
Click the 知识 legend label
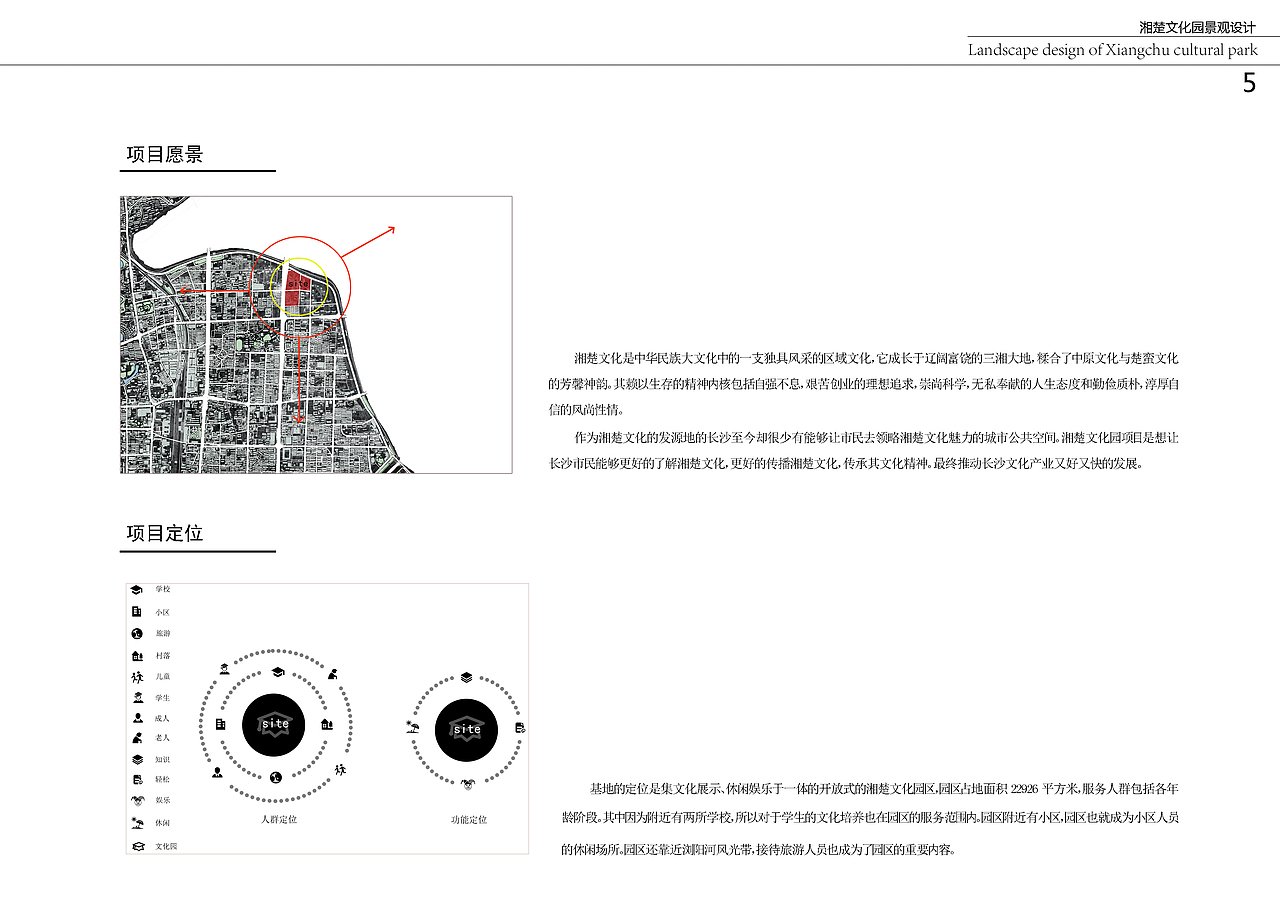tap(163, 760)
